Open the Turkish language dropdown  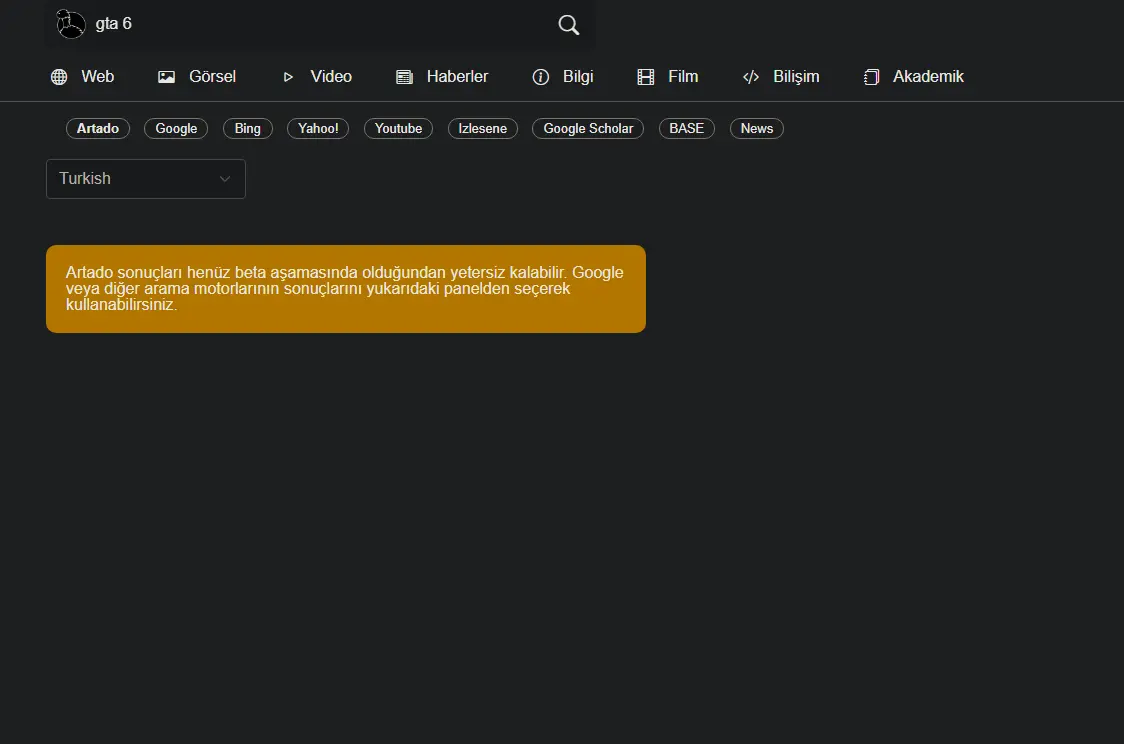(x=146, y=178)
